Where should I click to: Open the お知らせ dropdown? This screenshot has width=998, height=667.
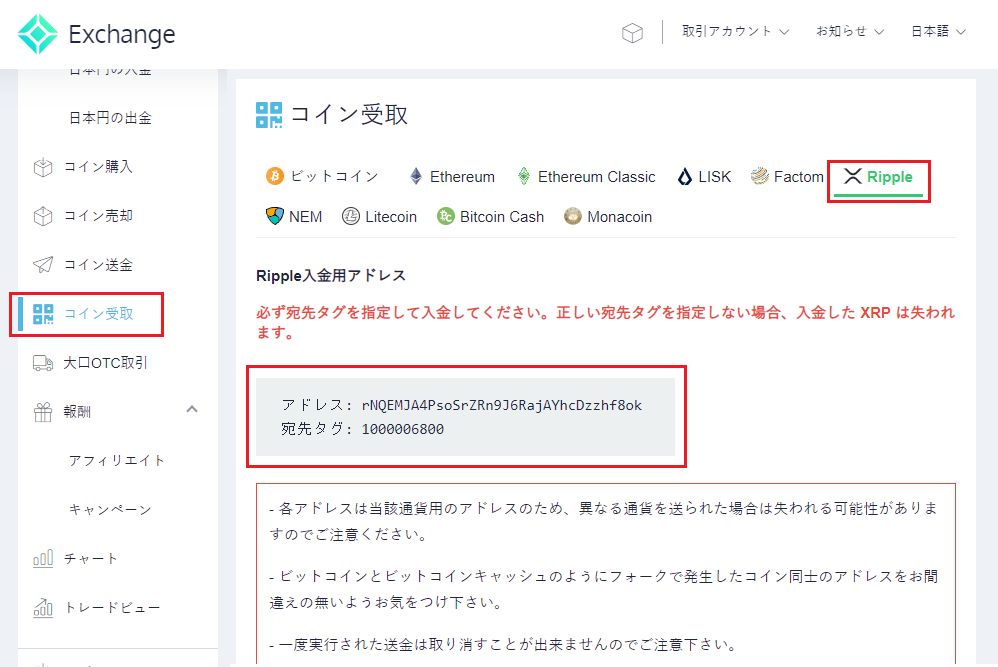[850, 32]
